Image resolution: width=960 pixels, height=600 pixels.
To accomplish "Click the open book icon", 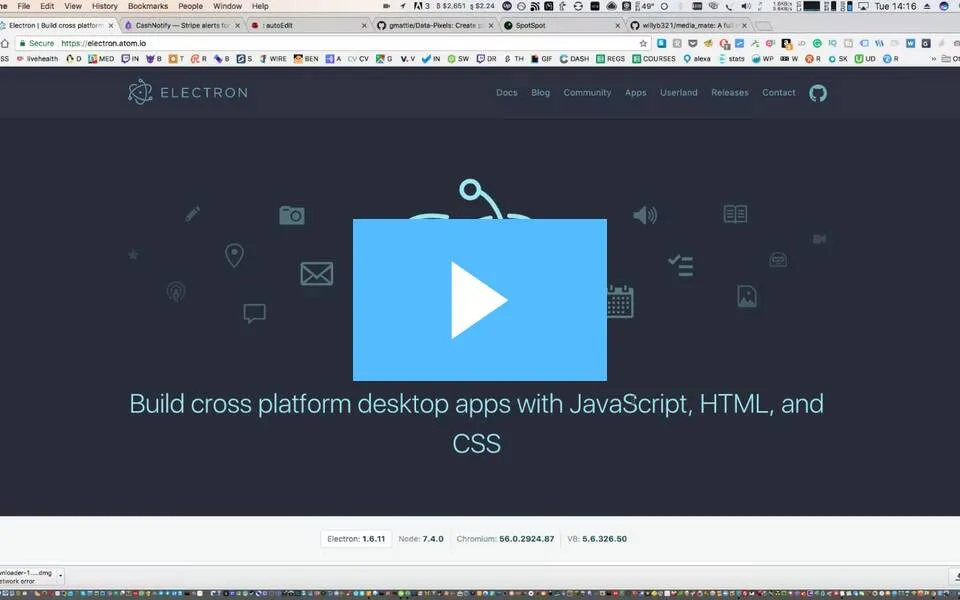I will point(735,214).
